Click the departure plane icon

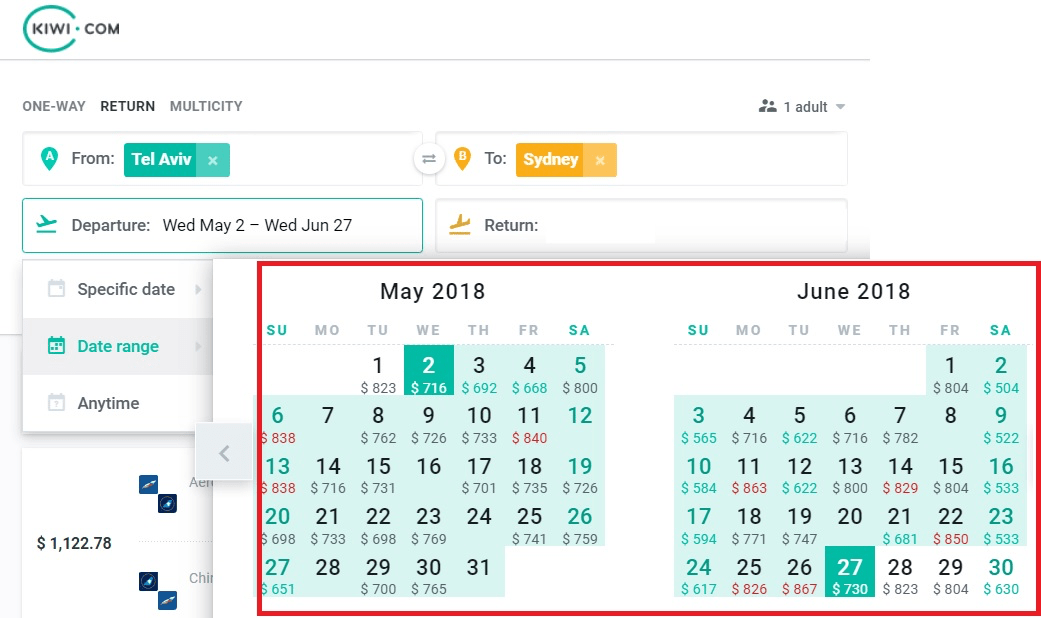coord(46,224)
